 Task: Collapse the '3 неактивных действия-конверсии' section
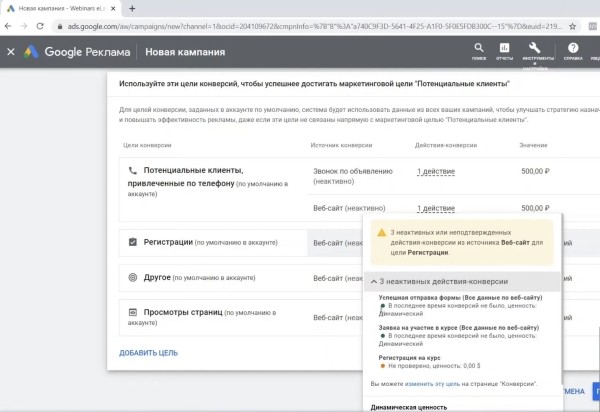tap(374, 282)
